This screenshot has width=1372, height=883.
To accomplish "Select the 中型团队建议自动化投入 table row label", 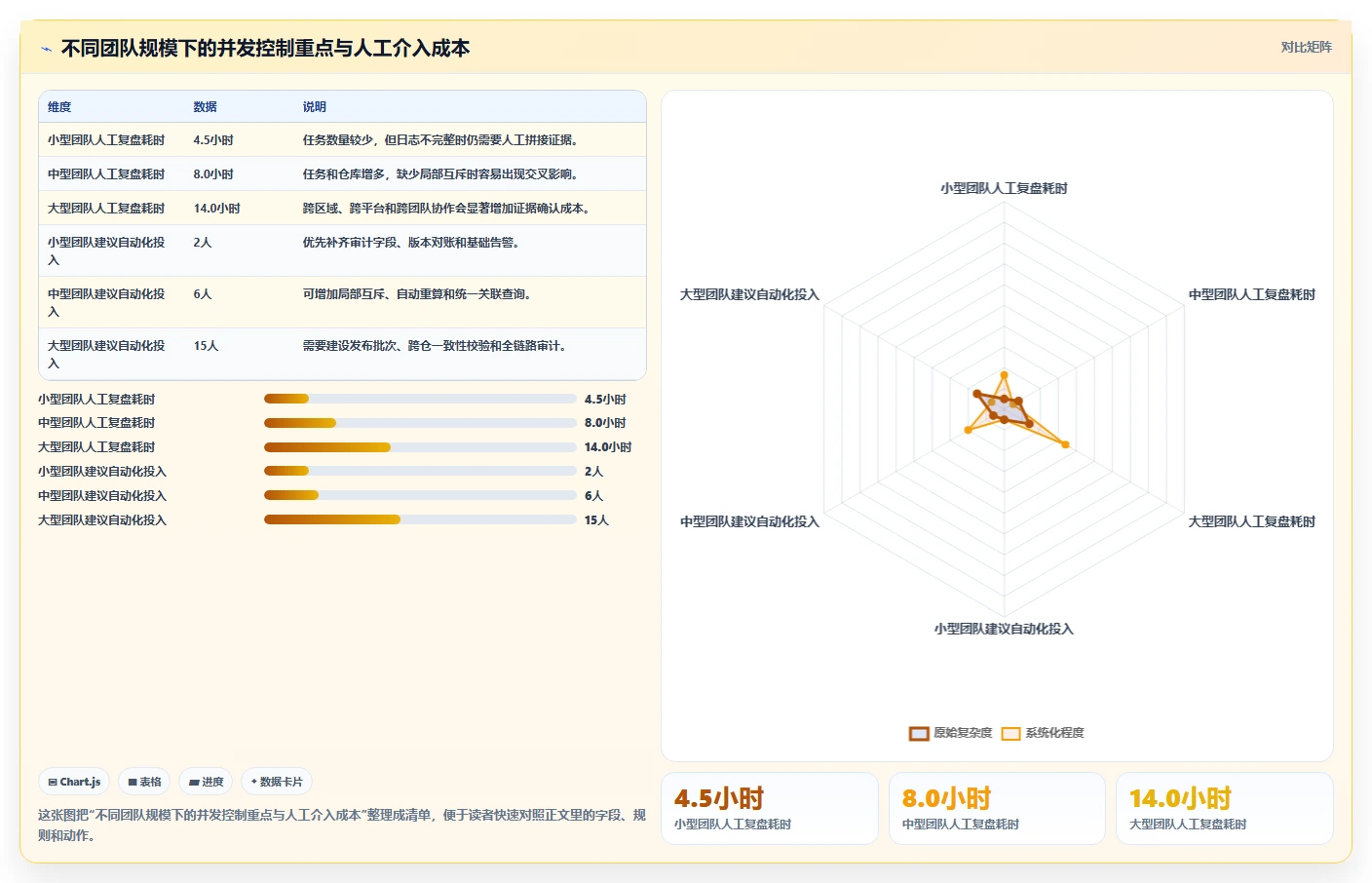I will [106, 303].
